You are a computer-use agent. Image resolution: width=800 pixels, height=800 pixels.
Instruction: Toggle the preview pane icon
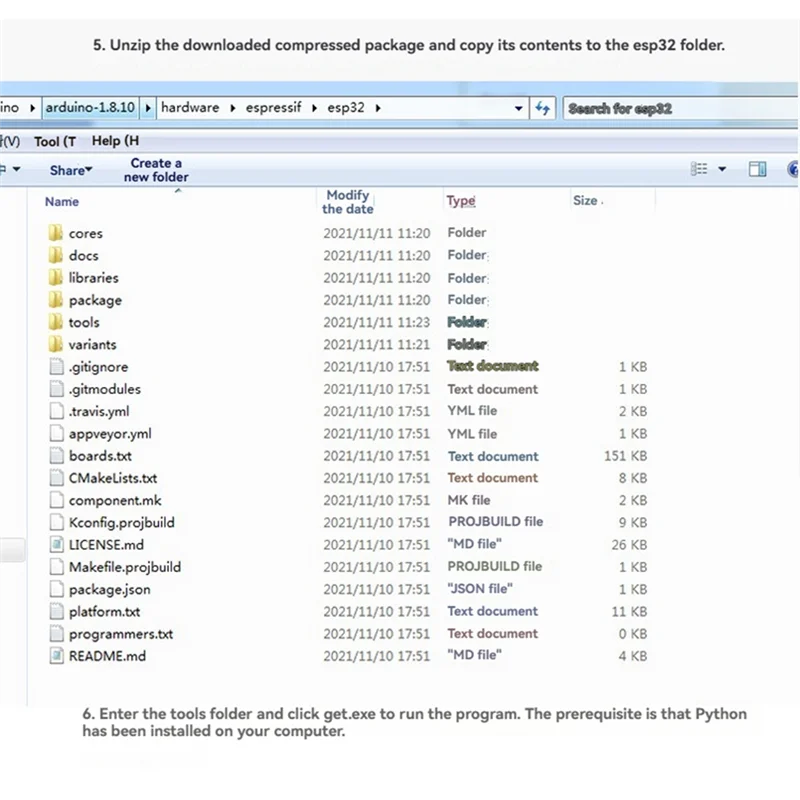click(x=757, y=170)
